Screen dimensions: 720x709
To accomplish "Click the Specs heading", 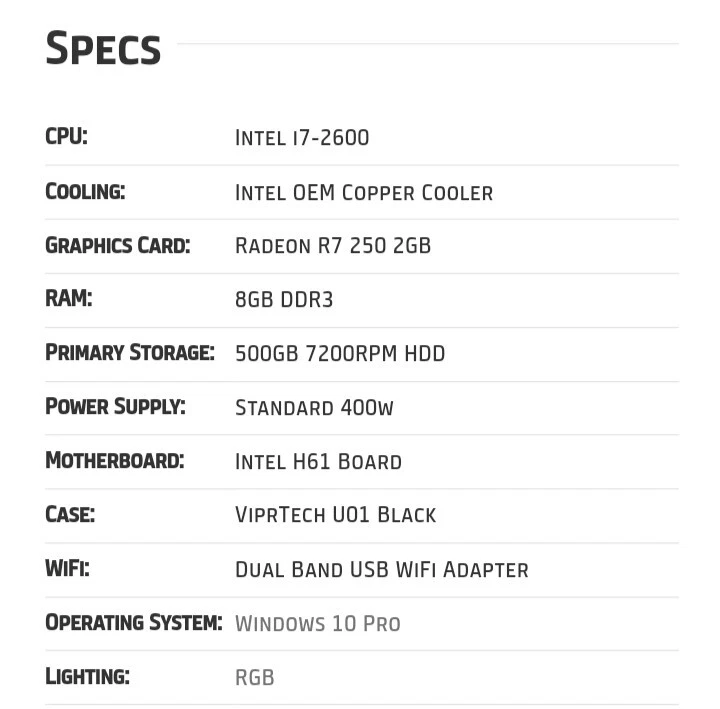I will click(x=103, y=49).
